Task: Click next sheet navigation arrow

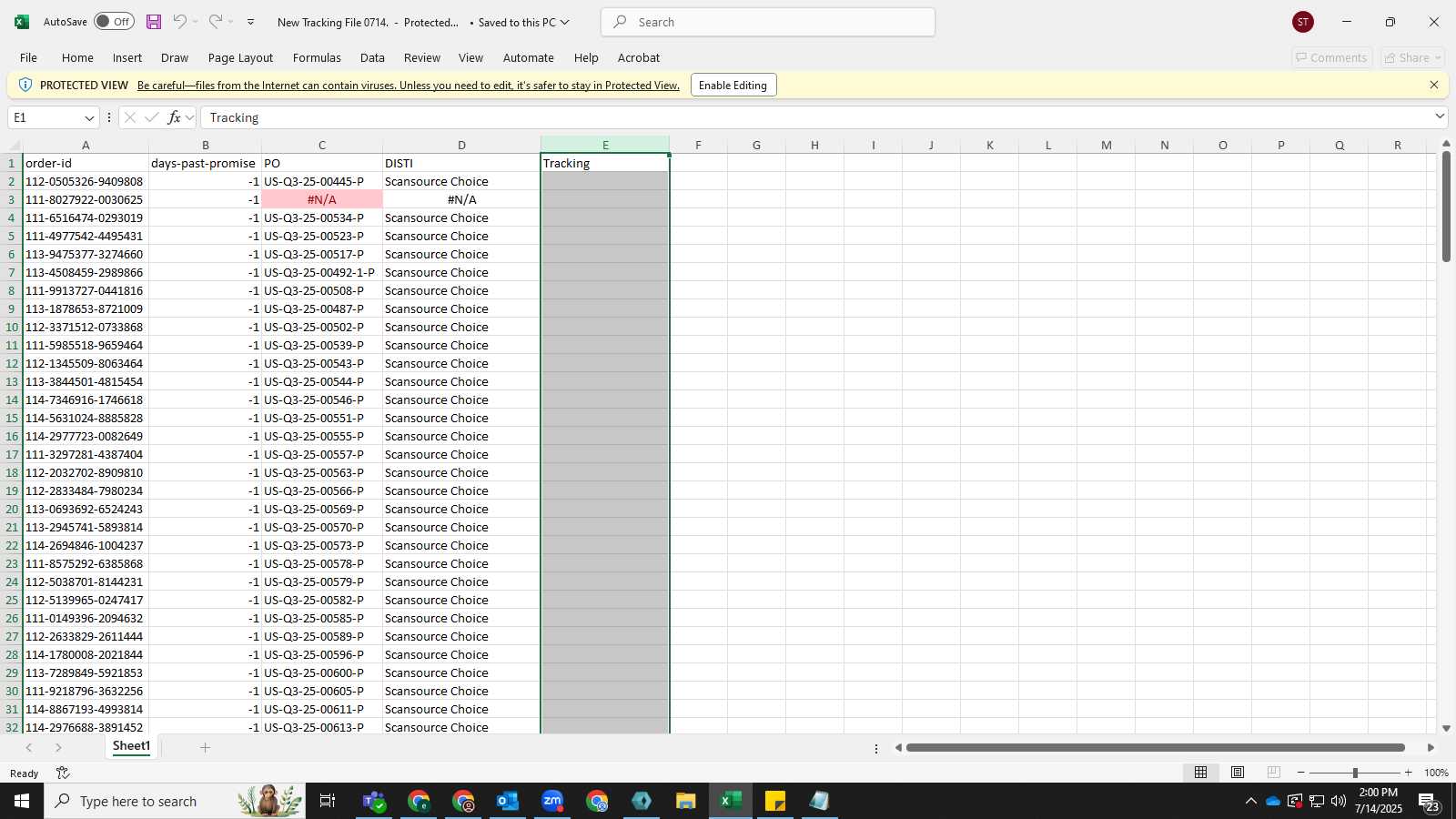Action: [x=58, y=747]
